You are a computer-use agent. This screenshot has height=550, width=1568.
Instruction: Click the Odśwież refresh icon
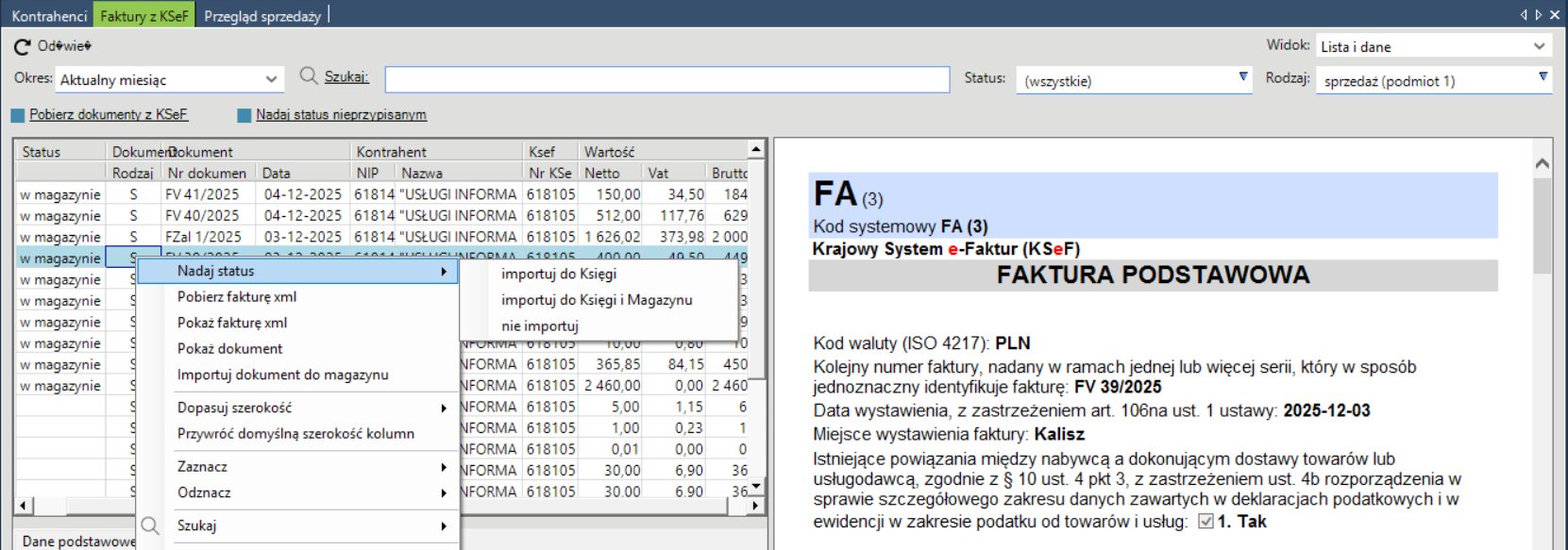22,46
